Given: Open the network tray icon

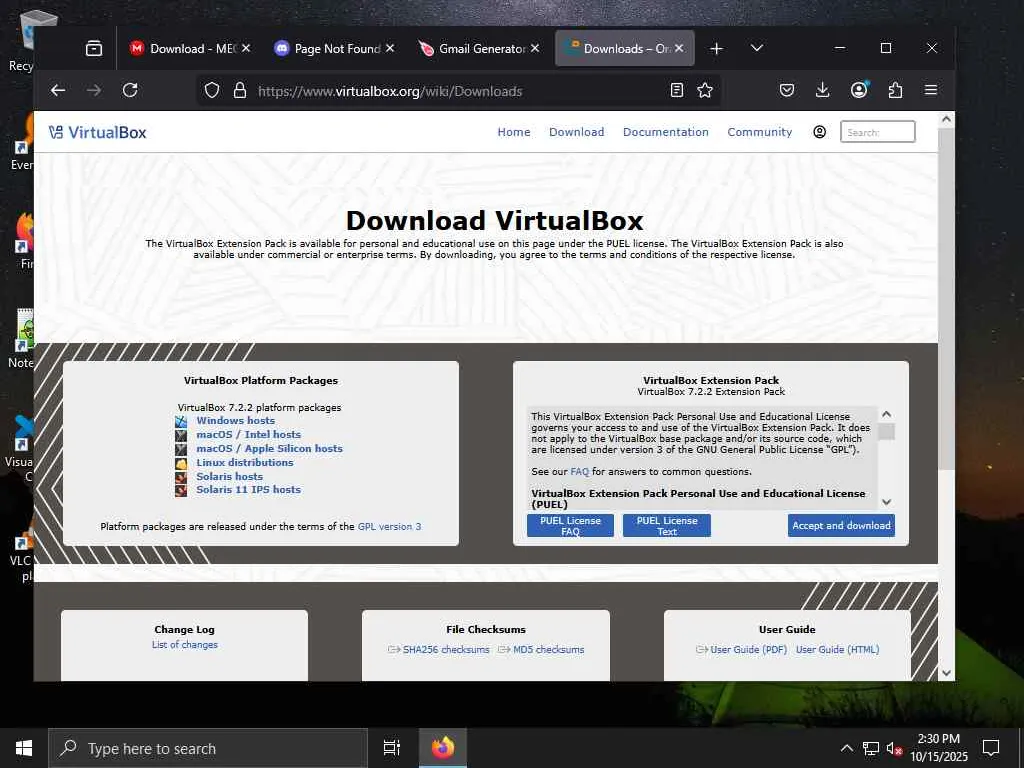Looking at the screenshot, I should coord(871,748).
